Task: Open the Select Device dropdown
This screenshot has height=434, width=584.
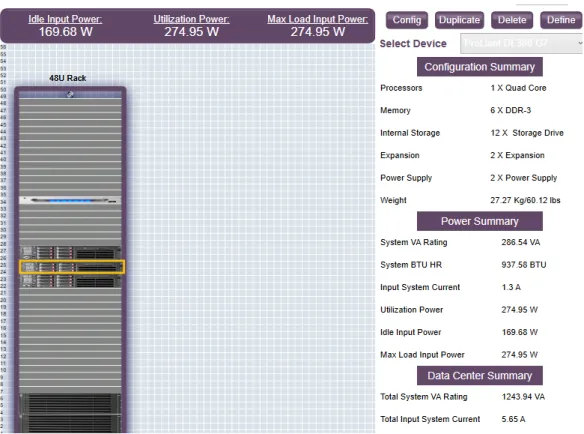Action: point(521,44)
